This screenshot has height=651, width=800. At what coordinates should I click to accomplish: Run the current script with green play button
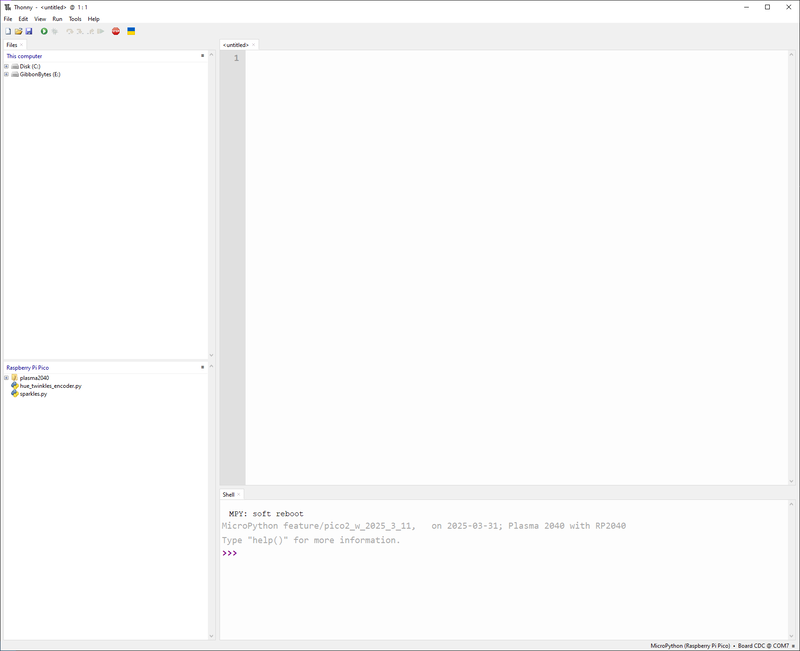(44, 31)
